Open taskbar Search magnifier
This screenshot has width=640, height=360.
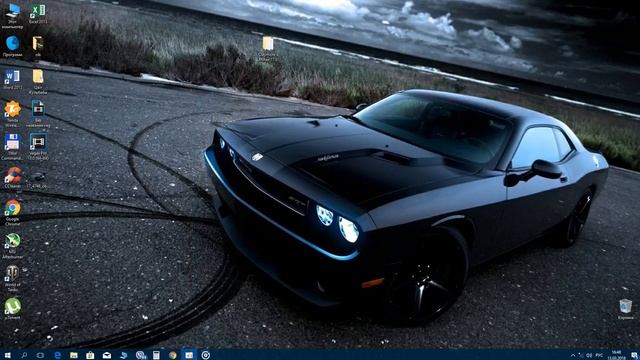point(24,355)
